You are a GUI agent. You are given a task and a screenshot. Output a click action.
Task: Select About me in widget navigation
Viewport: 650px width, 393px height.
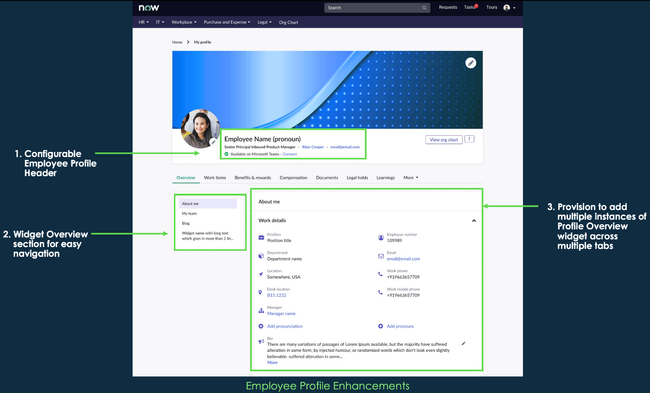pyautogui.click(x=208, y=204)
